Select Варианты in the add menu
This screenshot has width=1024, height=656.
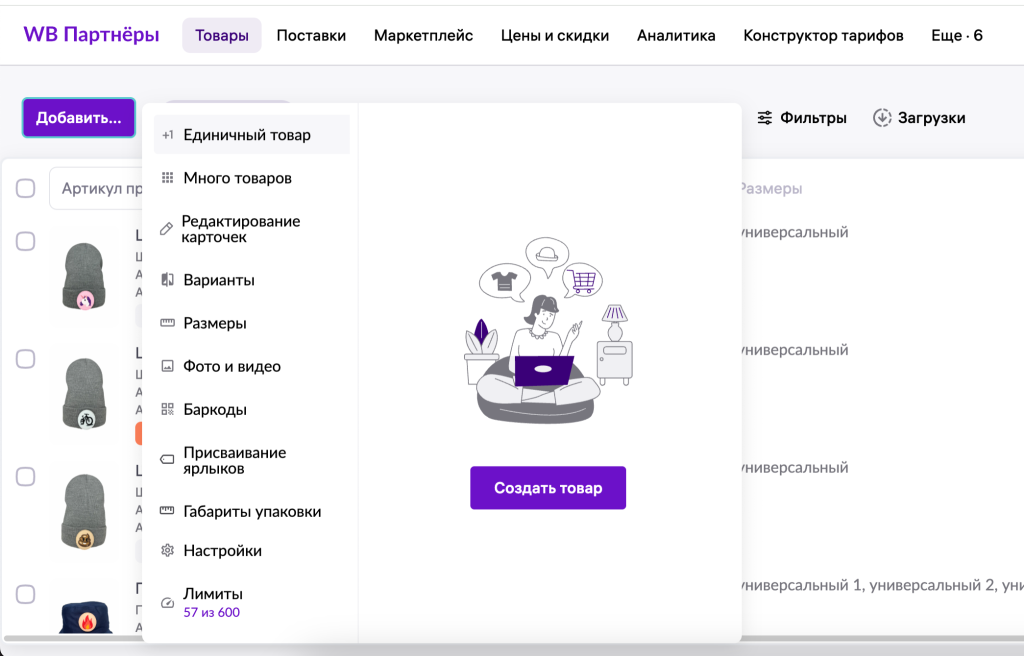(251, 280)
